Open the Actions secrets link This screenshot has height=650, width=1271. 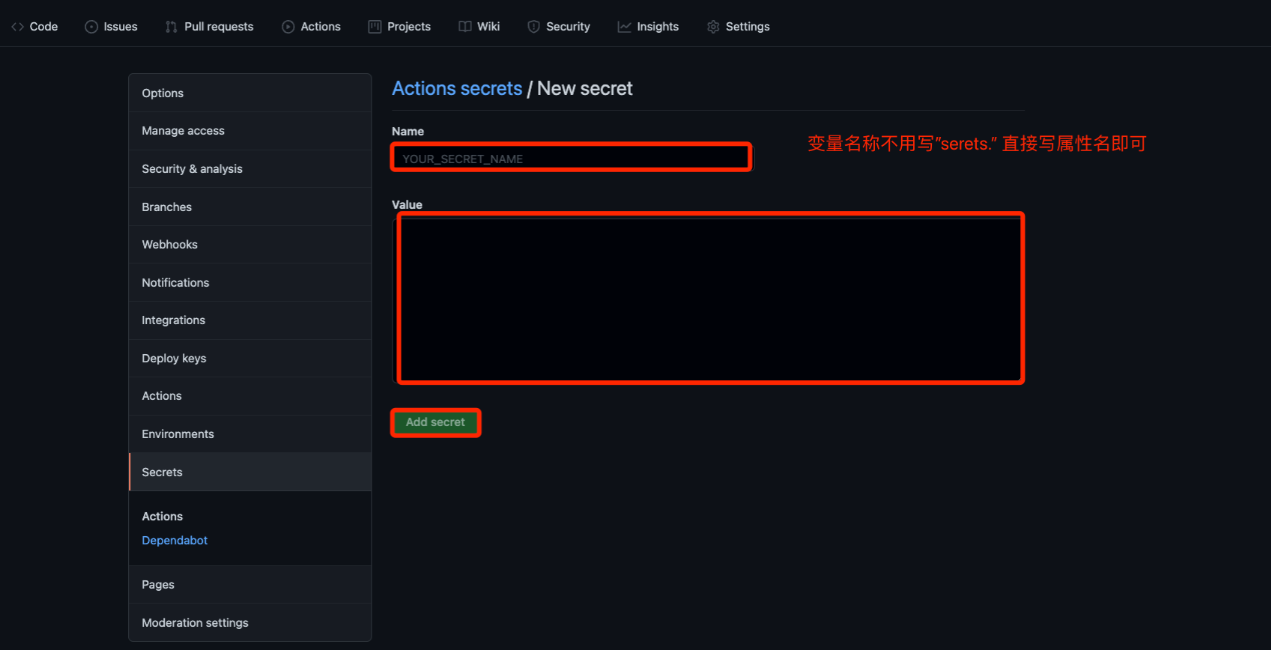click(456, 88)
